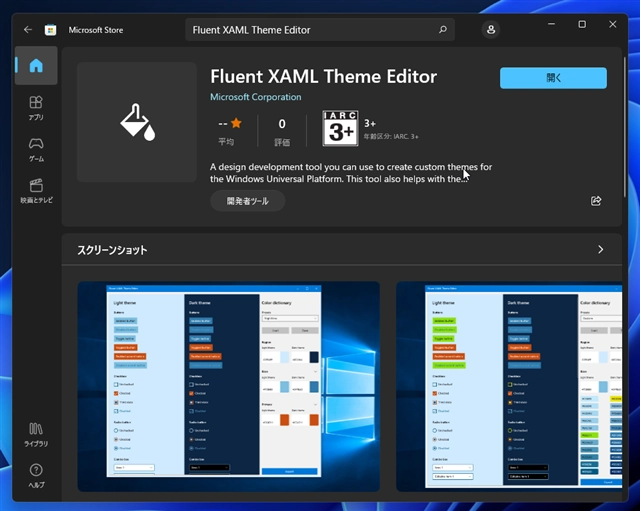Click the share icon for this app
The height and width of the screenshot is (511, 640).
coord(596,201)
